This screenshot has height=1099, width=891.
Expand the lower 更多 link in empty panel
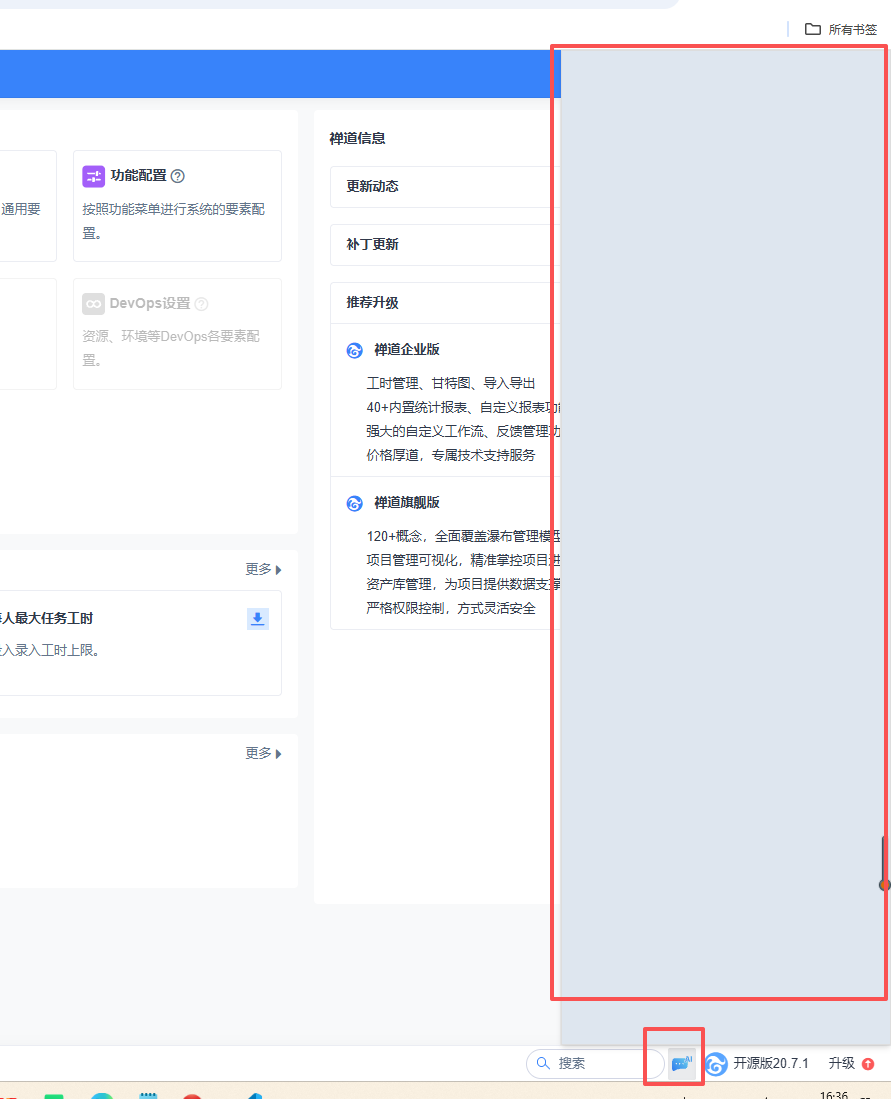click(x=263, y=753)
